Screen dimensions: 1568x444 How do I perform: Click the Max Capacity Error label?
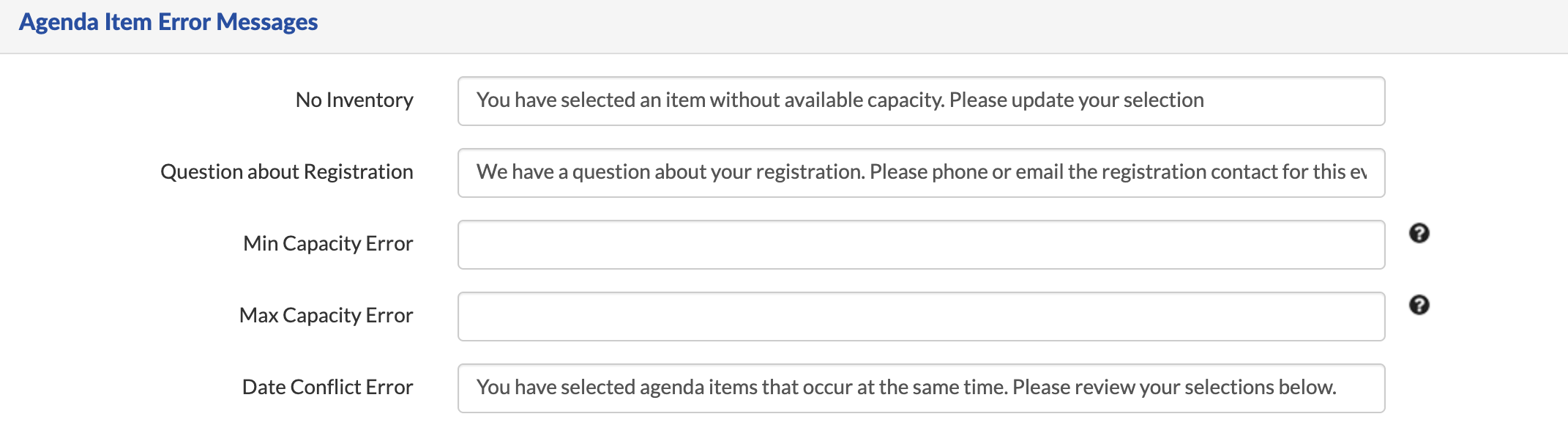326,315
